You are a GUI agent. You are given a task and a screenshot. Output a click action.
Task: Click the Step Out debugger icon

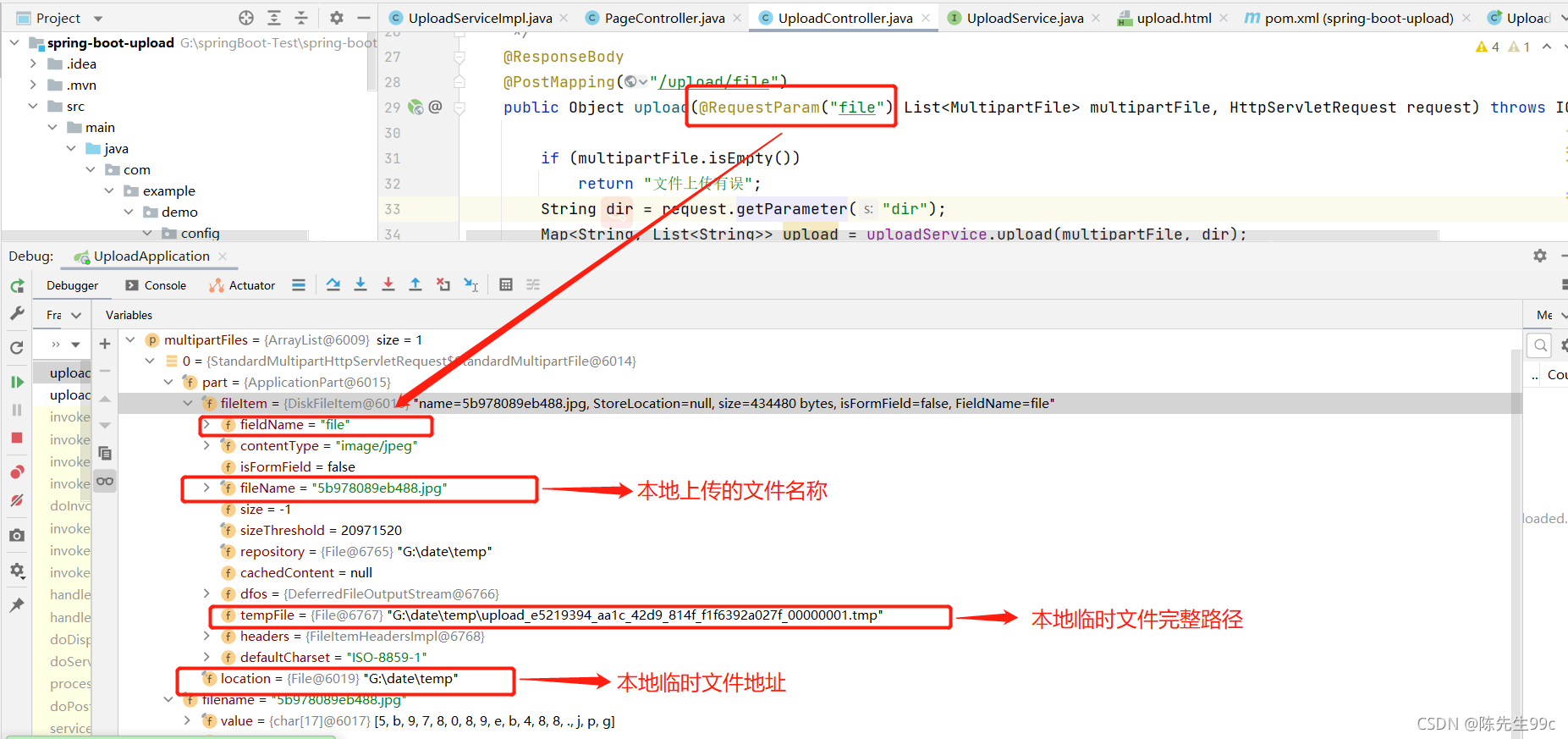point(415,284)
